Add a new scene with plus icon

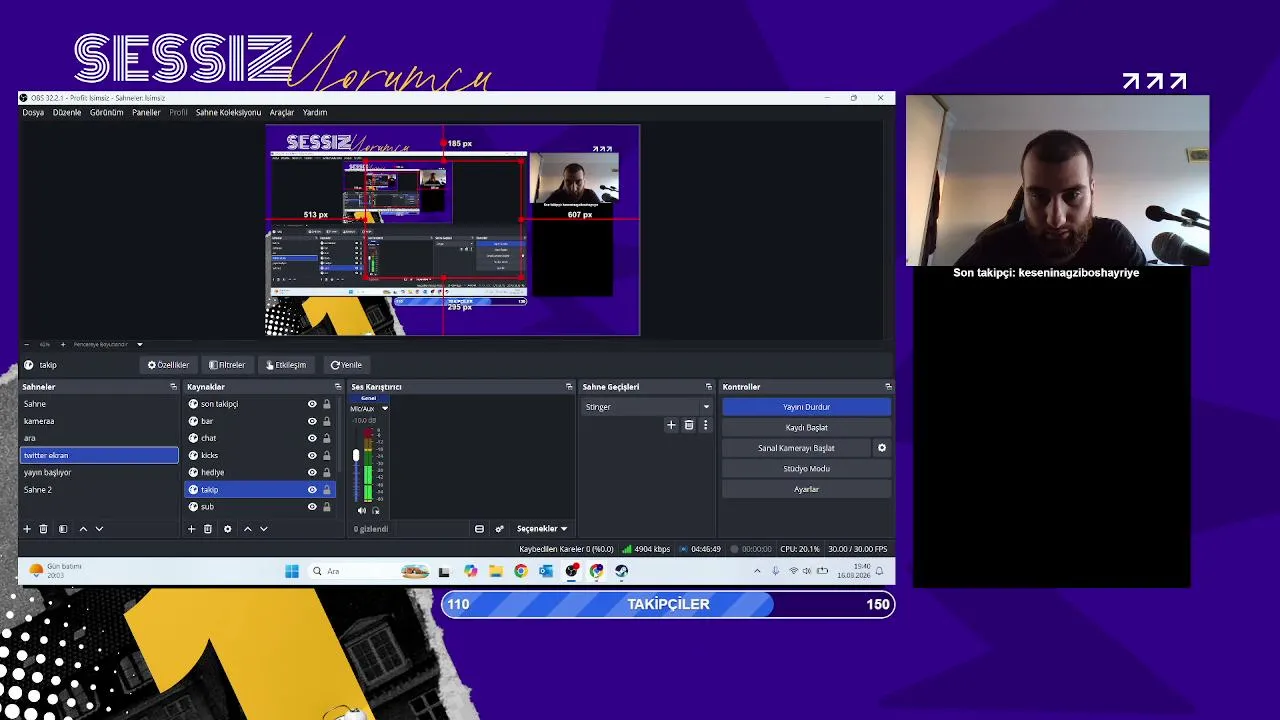27,529
